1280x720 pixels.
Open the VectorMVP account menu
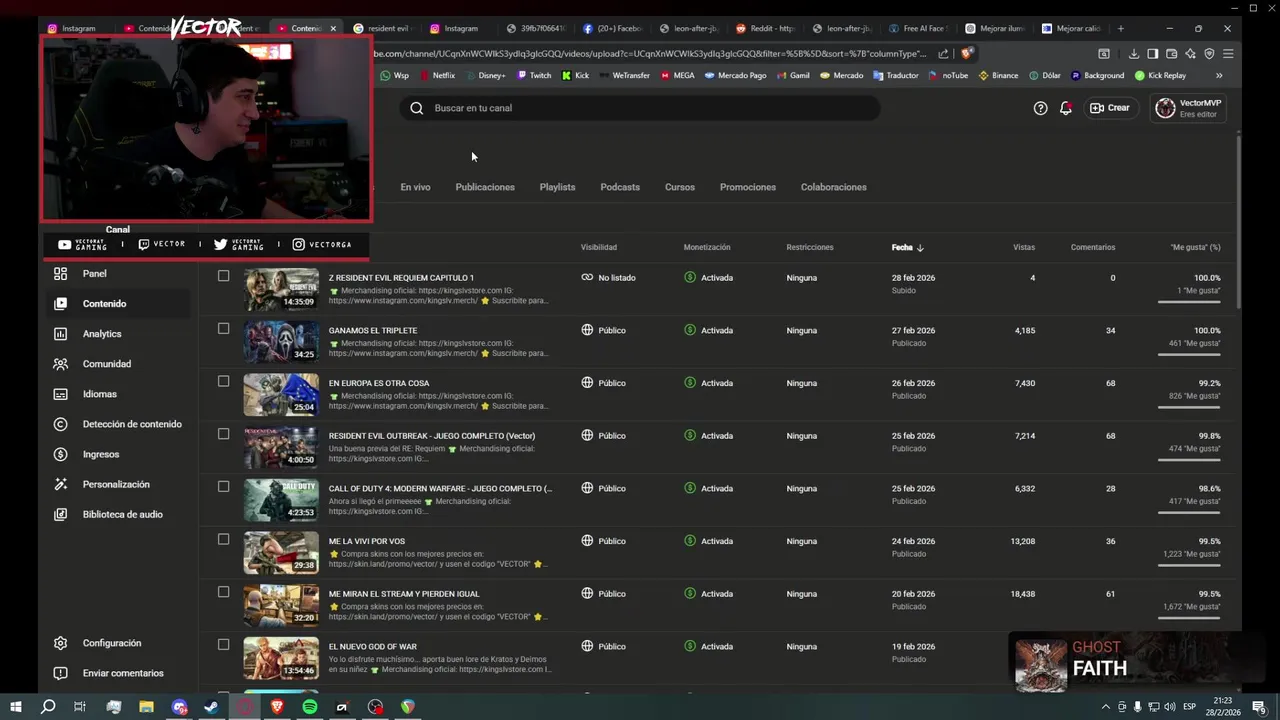click(1188, 108)
